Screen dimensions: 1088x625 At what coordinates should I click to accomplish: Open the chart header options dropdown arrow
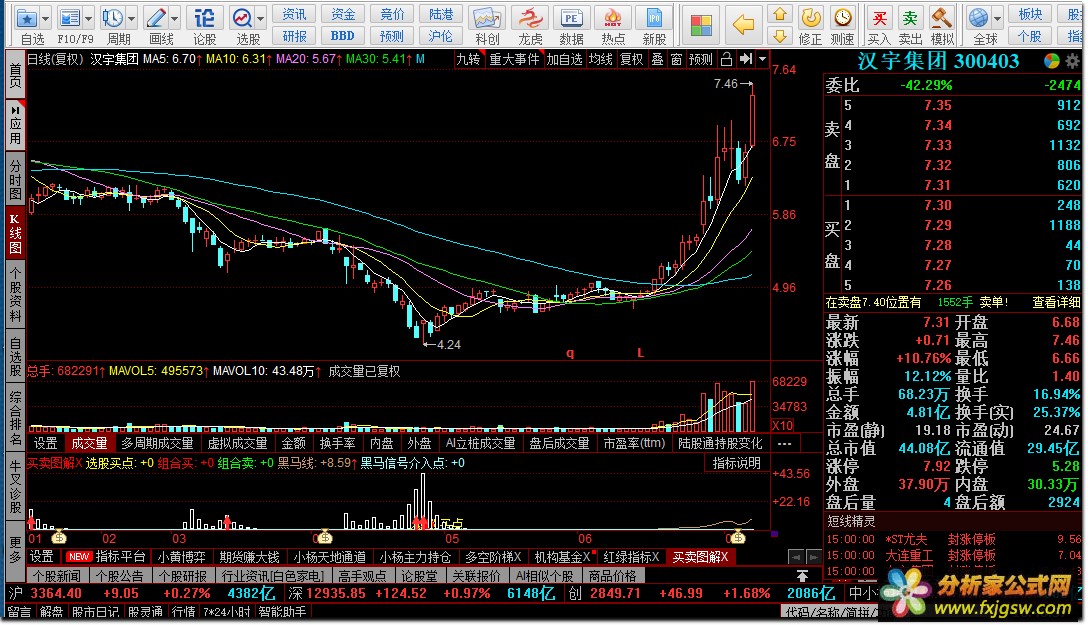(763, 59)
